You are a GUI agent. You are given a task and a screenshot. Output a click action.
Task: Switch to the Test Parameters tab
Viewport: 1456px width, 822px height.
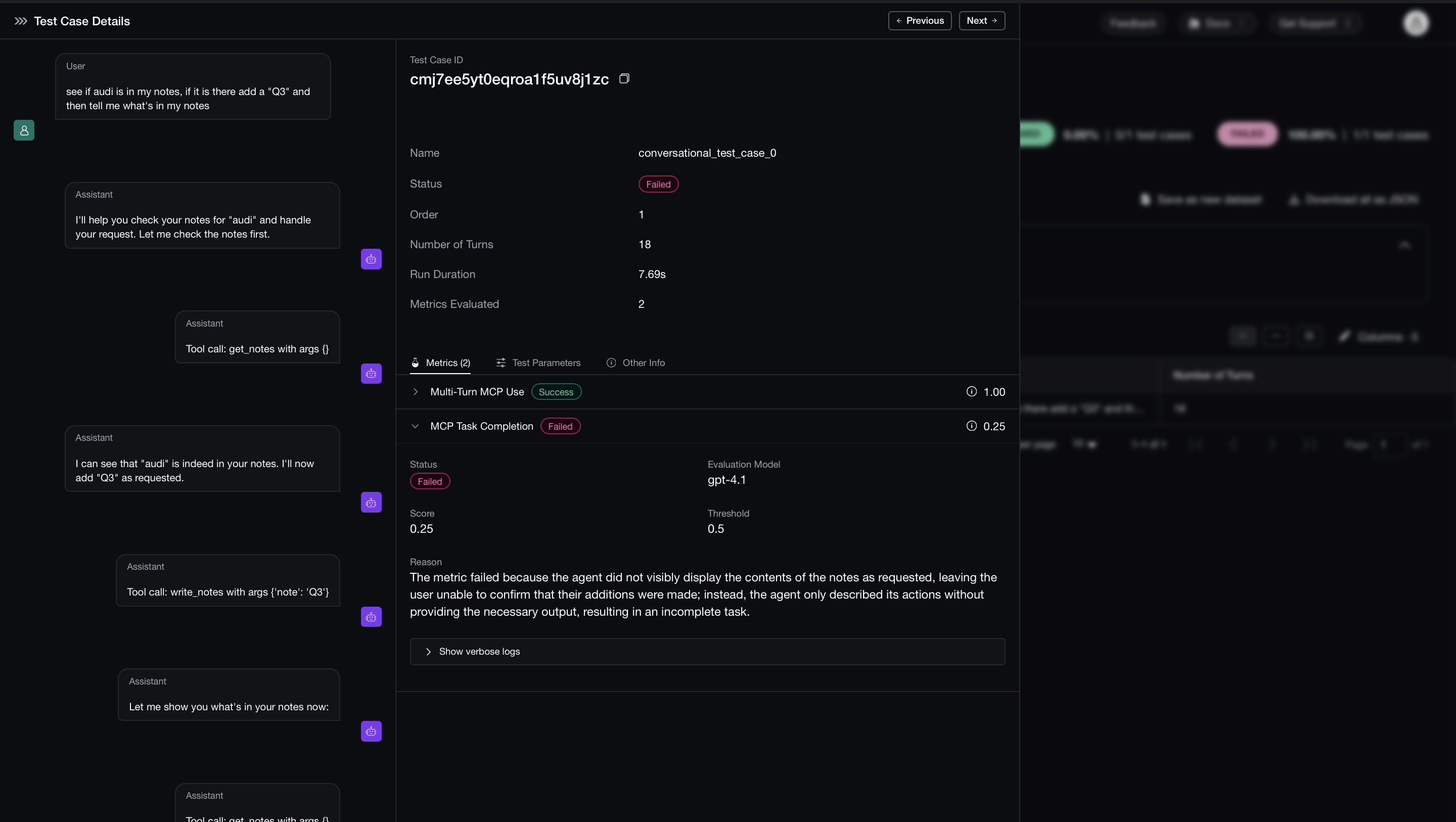[x=545, y=362]
